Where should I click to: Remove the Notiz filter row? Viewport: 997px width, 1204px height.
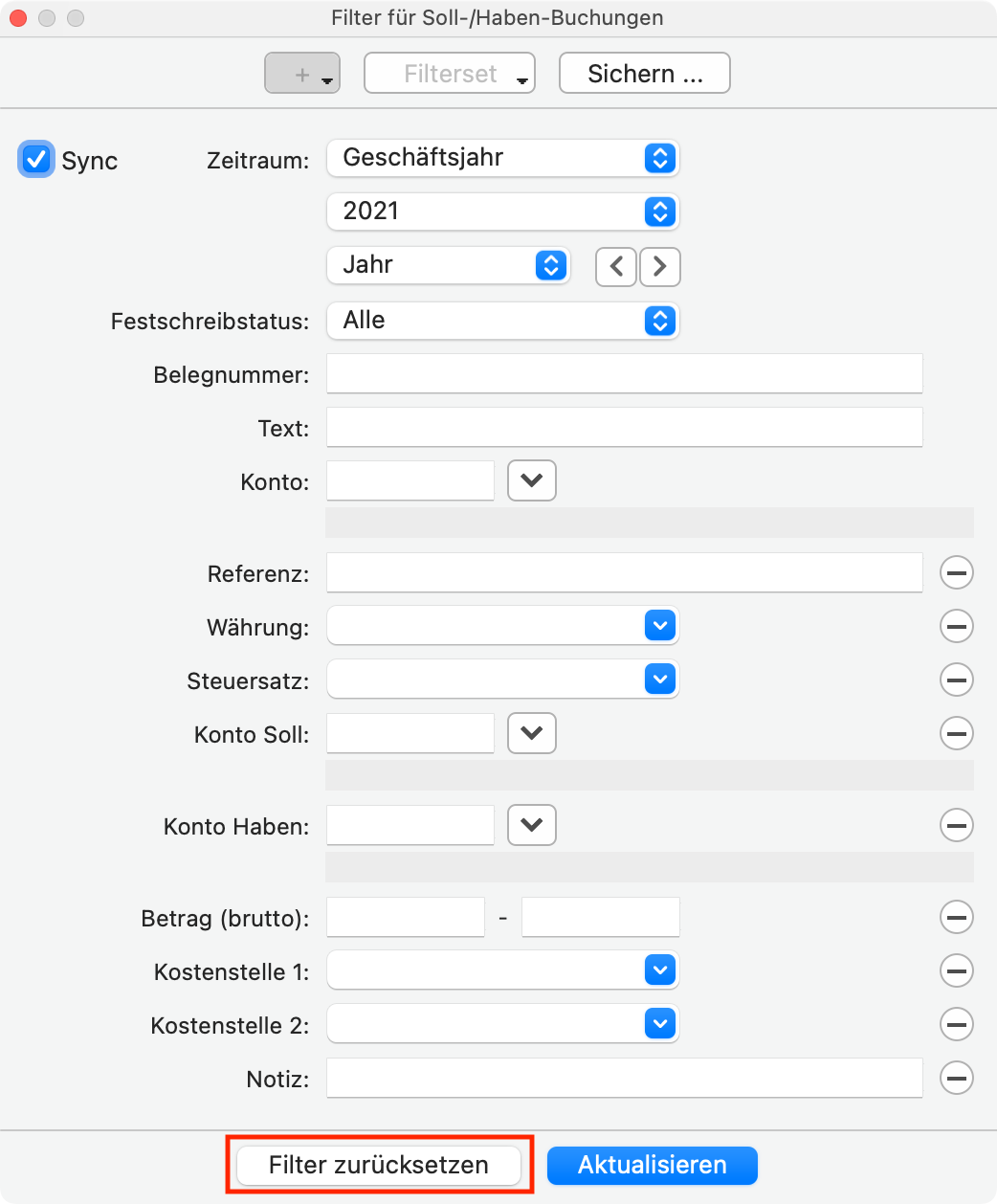click(x=957, y=1078)
